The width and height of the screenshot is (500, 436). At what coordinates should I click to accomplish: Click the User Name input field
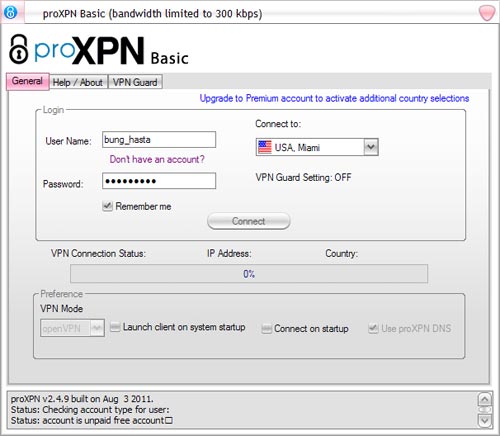coord(159,140)
